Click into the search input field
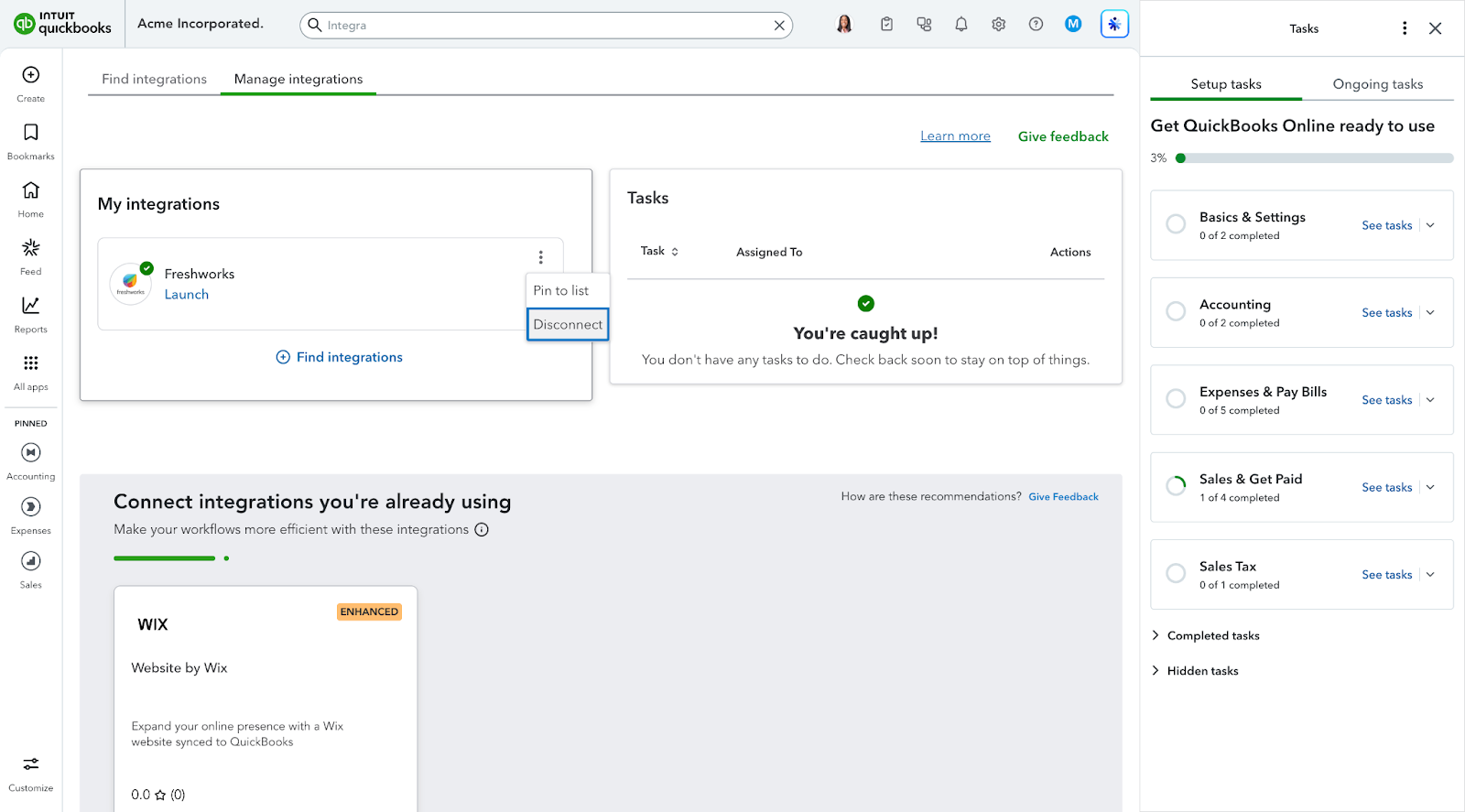The width and height of the screenshot is (1465, 812). (547, 26)
